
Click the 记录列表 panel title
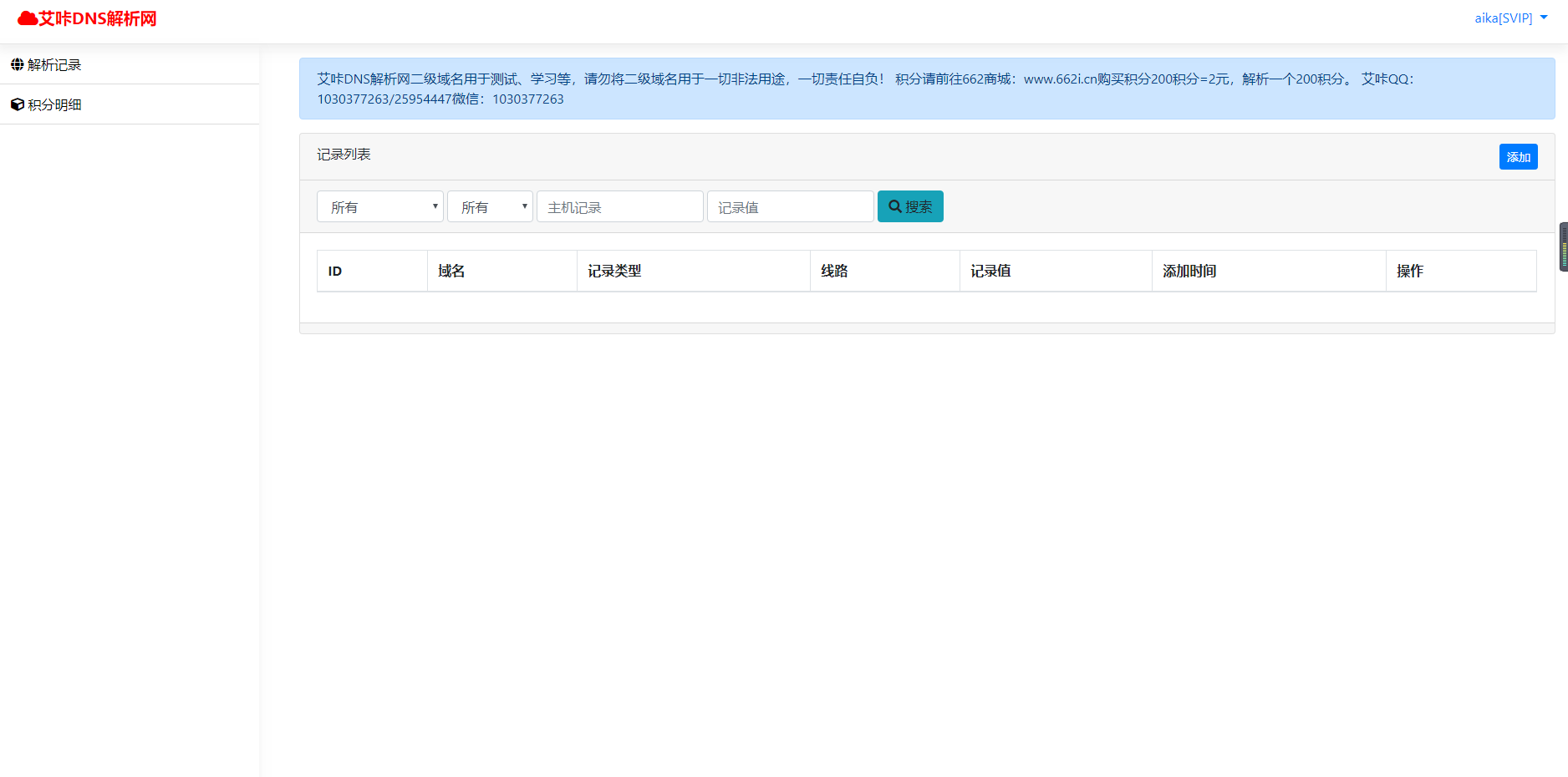pyautogui.click(x=344, y=155)
